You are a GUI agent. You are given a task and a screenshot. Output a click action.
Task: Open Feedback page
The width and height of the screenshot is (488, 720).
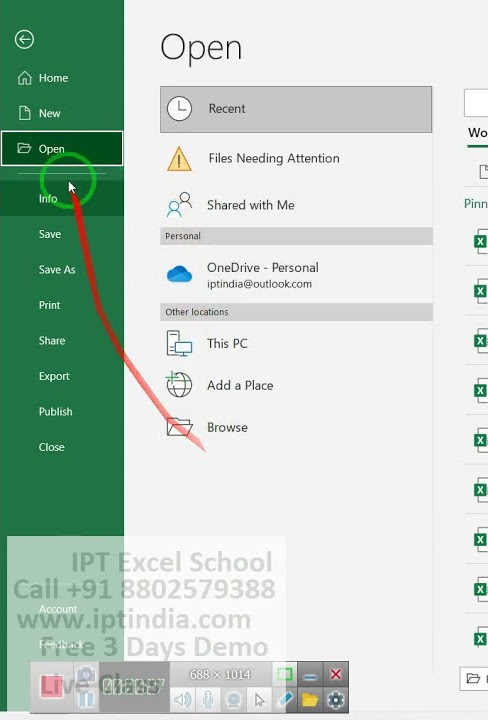62,644
